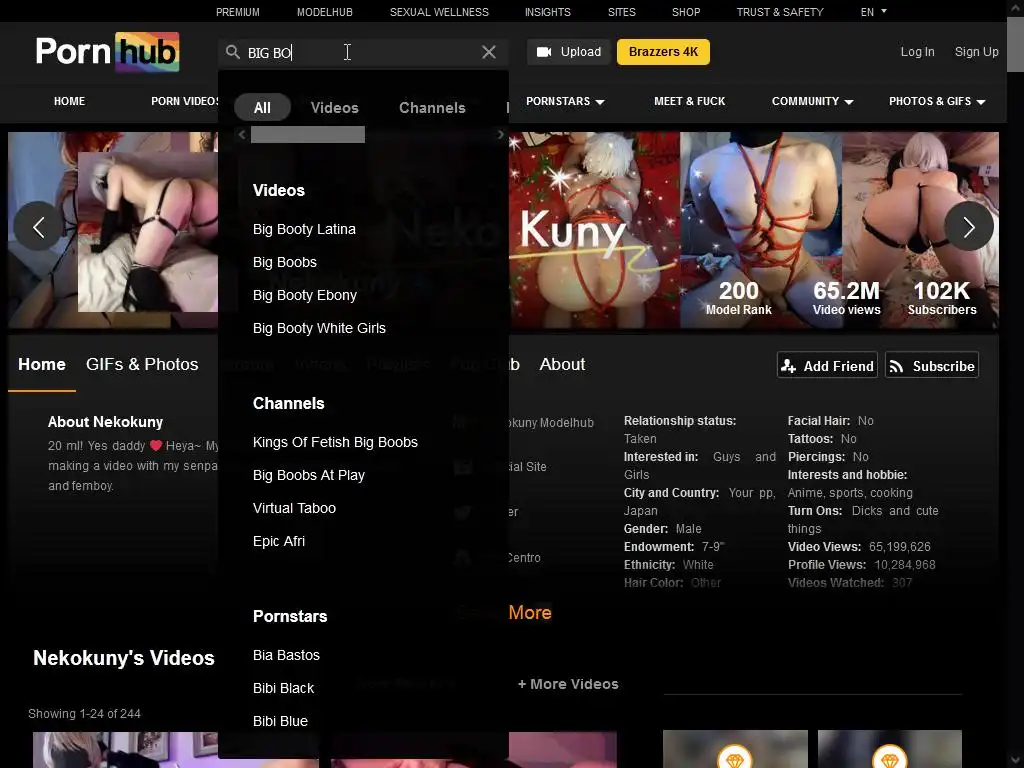
Task: Click the 200 Model Rank stat
Action: (739, 298)
